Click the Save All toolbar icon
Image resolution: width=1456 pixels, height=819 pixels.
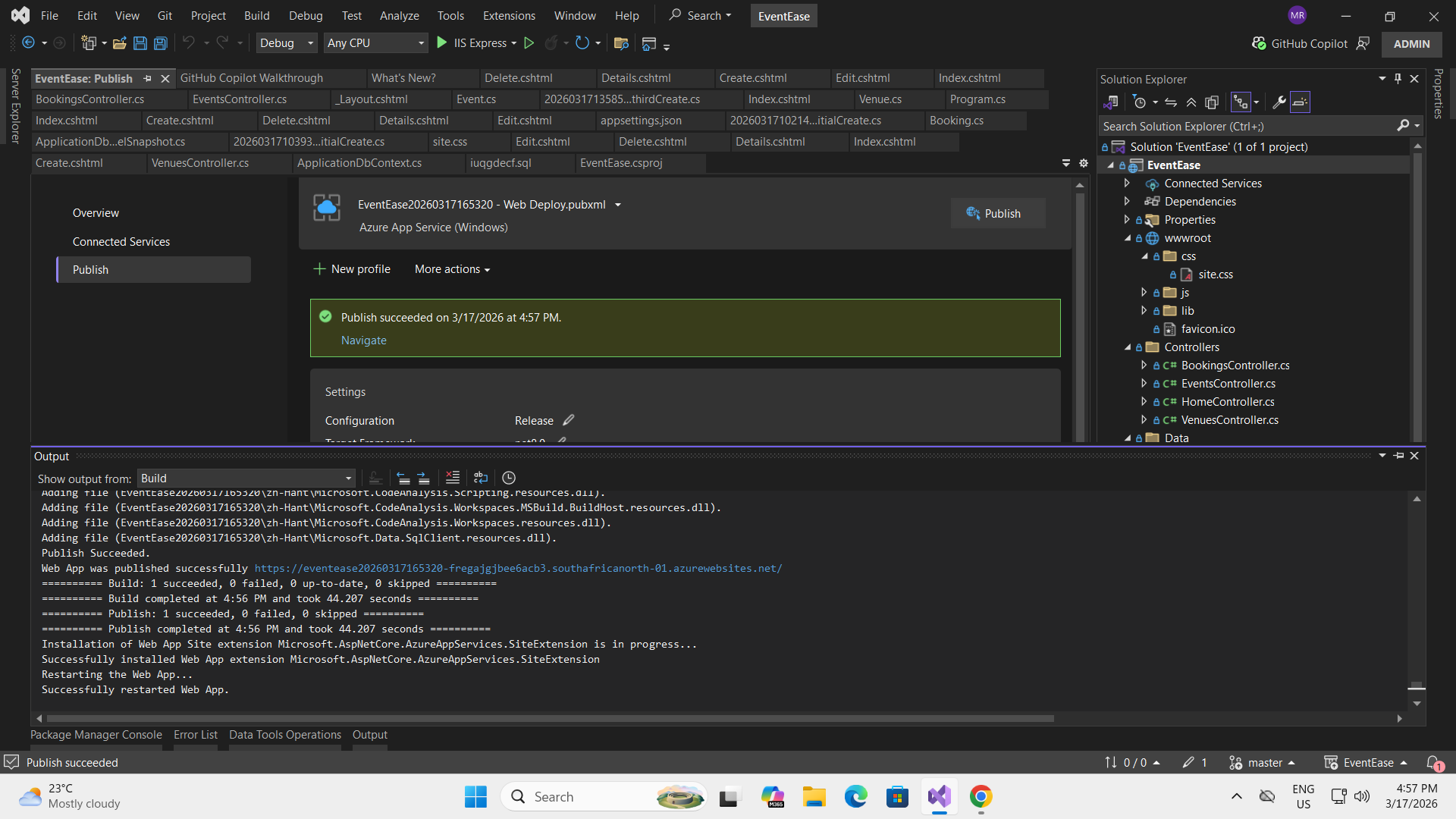[x=161, y=43]
